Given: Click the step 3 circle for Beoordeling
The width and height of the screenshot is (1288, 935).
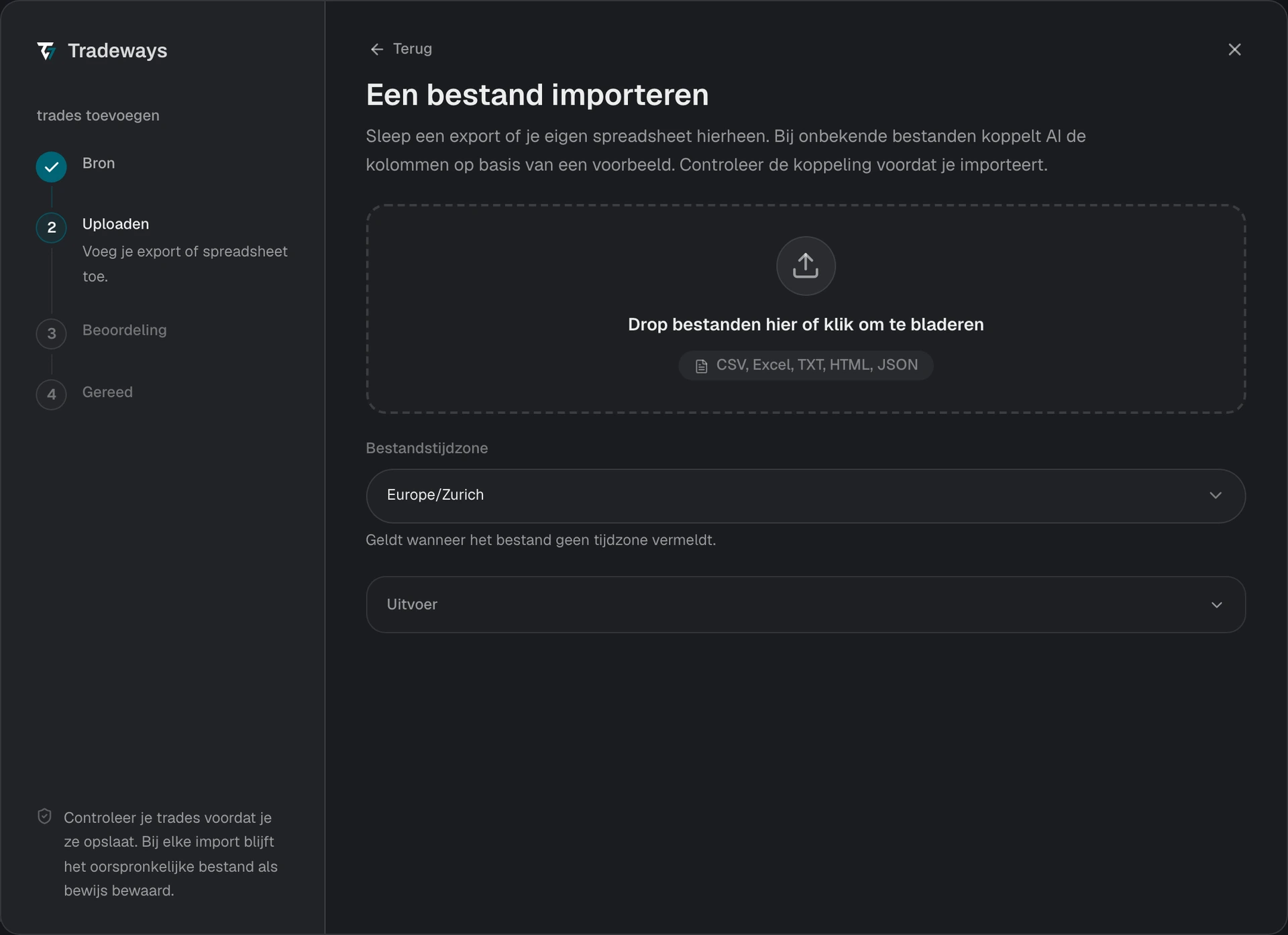Looking at the screenshot, I should click(51, 333).
